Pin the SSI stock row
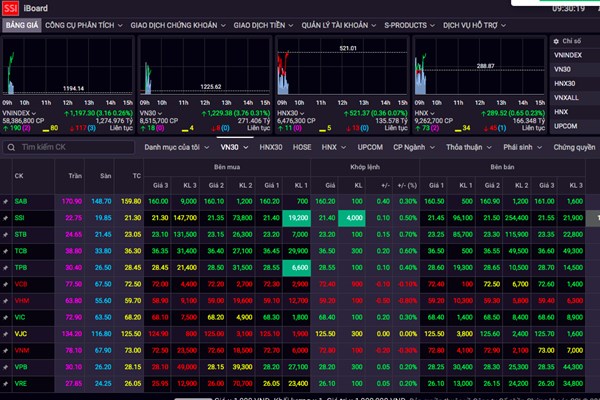 point(7,216)
